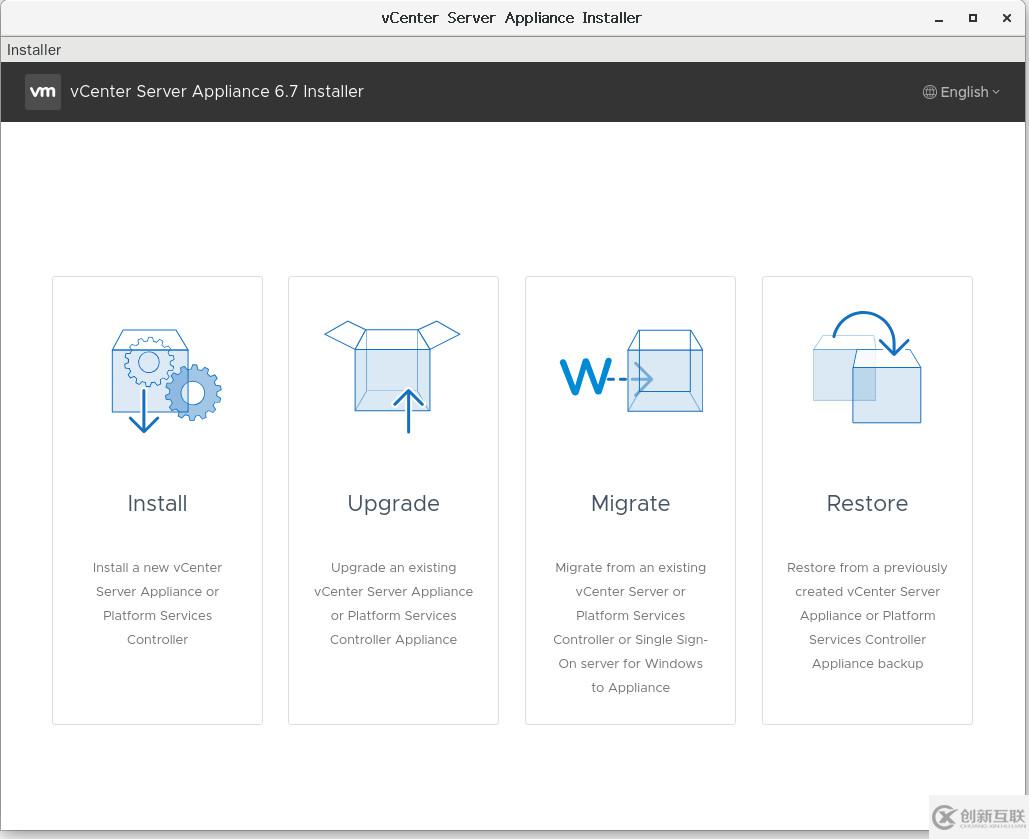Click the Install gear-box icon
Viewport: 1029px width, 839px height.
(x=167, y=381)
